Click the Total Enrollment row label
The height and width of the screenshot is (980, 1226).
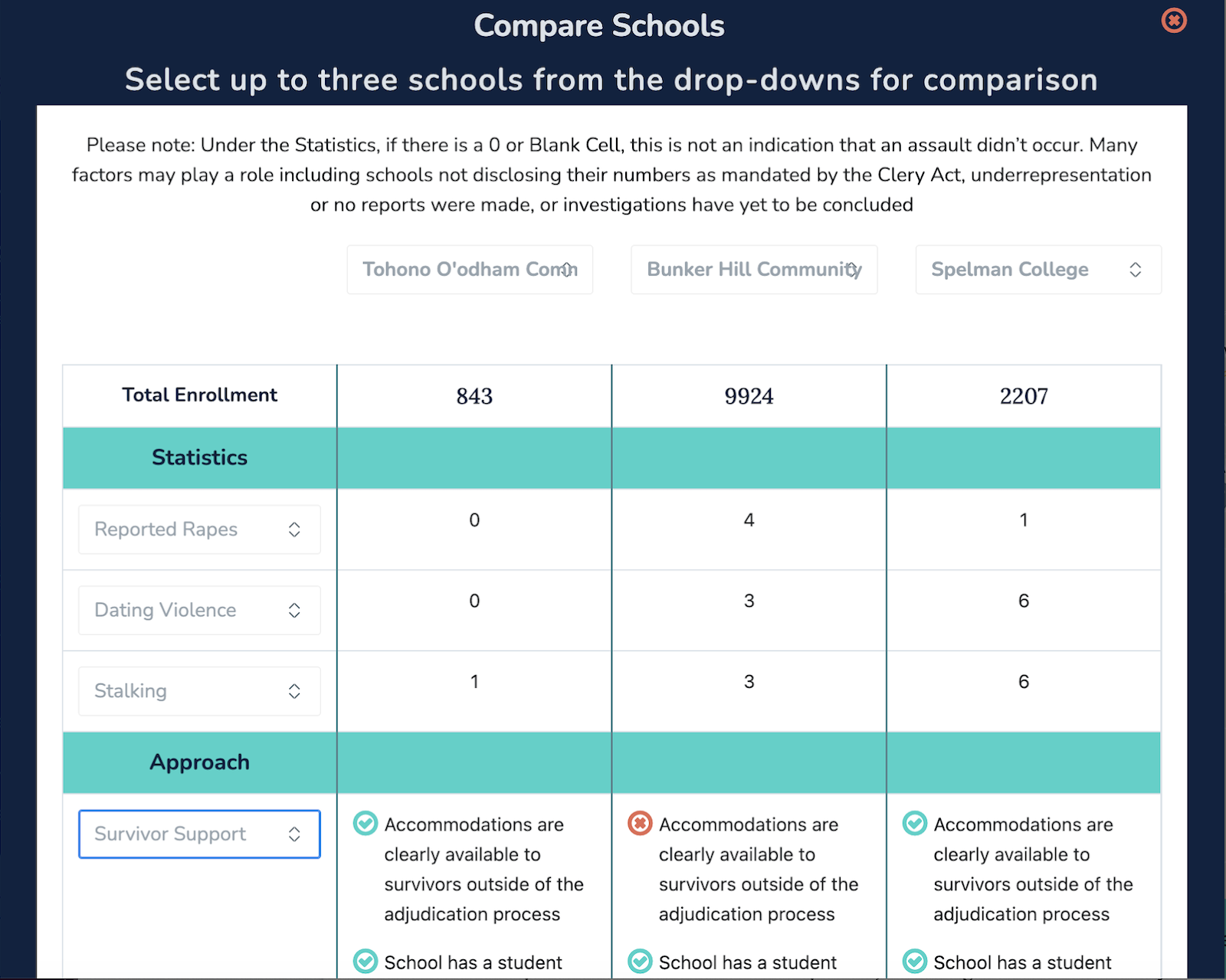pos(199,395)
